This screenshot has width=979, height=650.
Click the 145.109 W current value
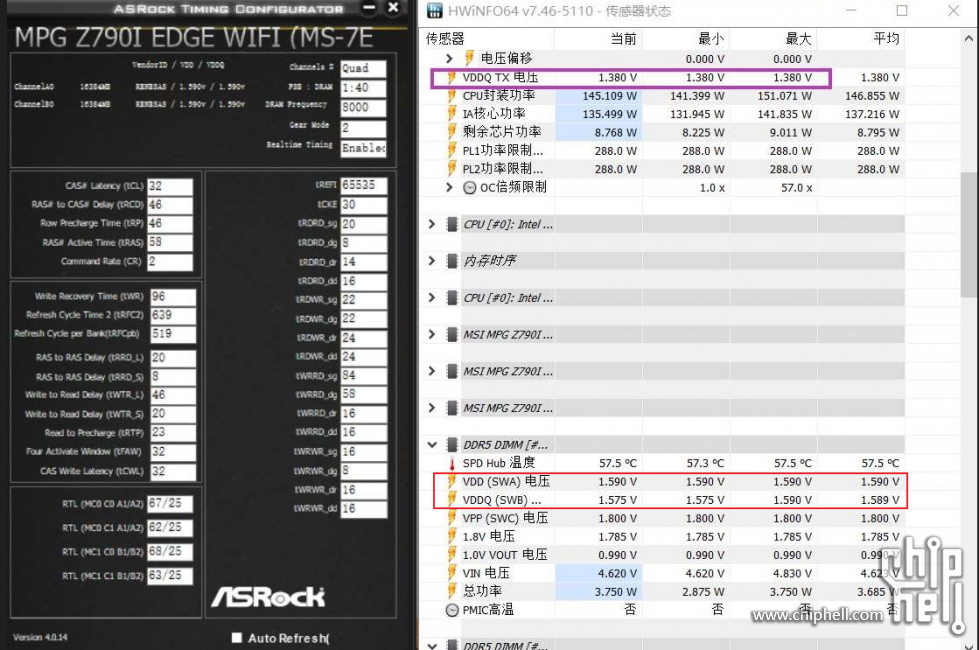609,96
